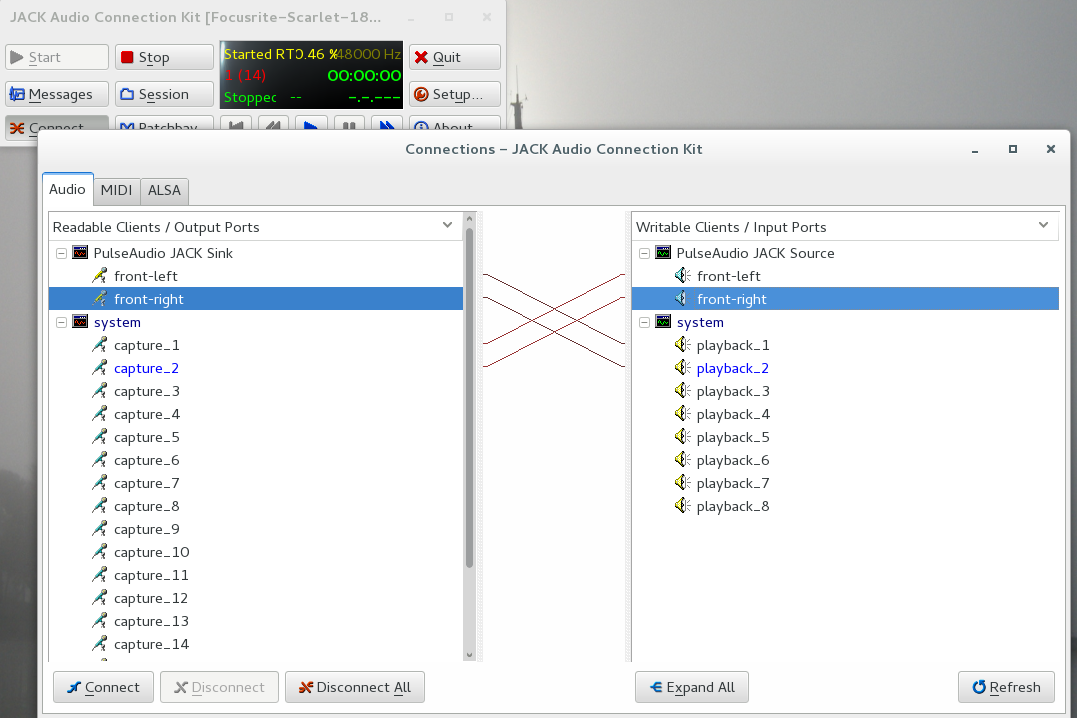Click the speaker icon of playback_6
The image size is (1077, 718).
pyautogui.click(x=682, y=460)
